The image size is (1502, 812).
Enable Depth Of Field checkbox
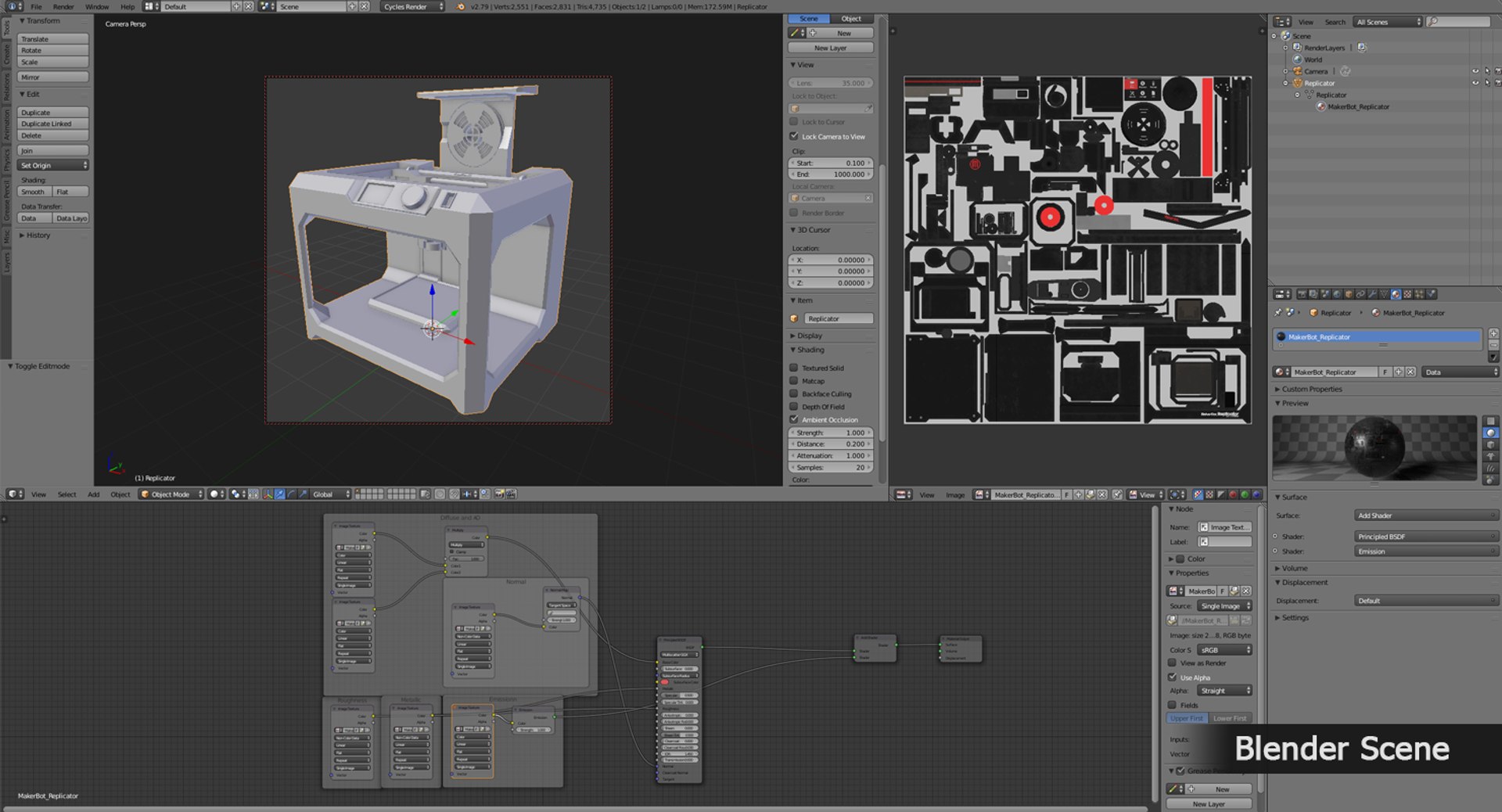(x=794, y=407)
